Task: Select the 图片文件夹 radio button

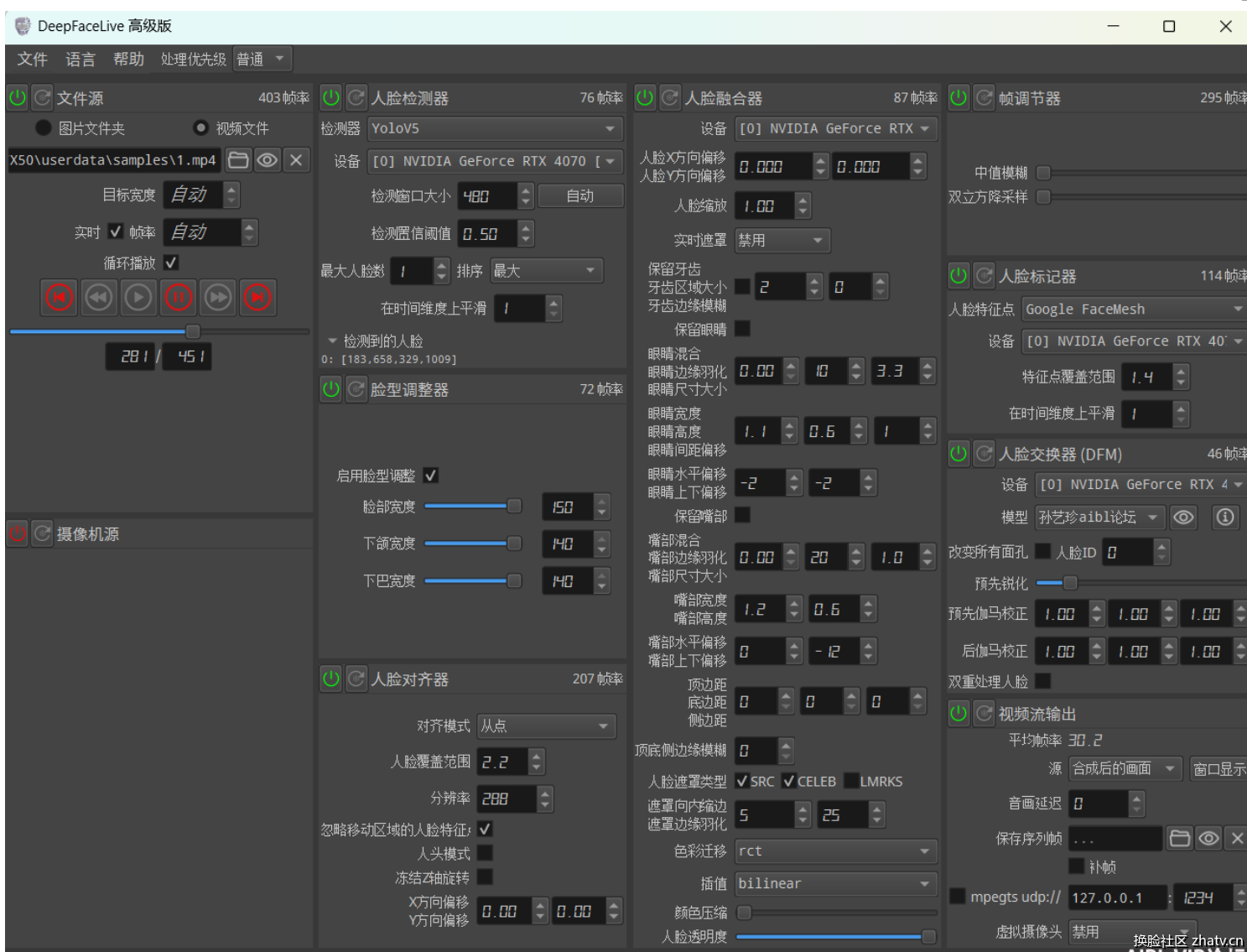Action: (44, 128)
